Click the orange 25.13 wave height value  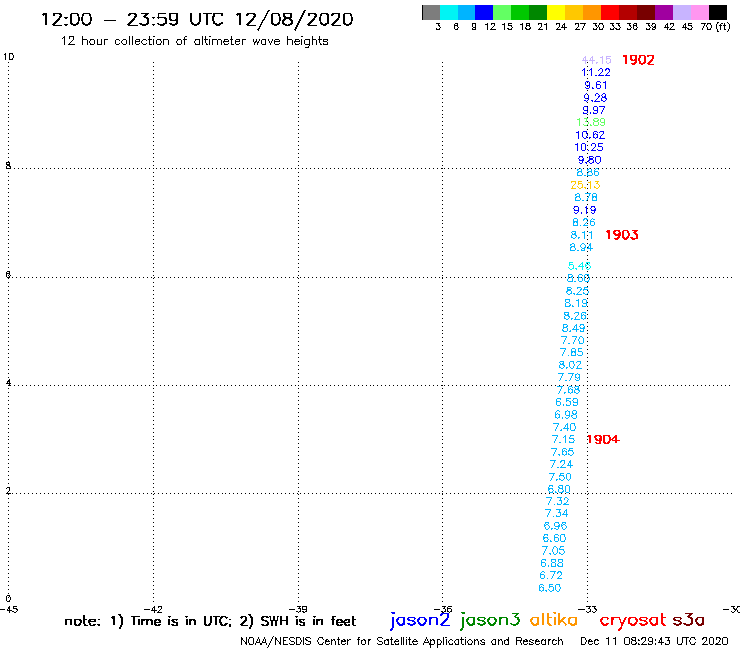coord(585,185)
